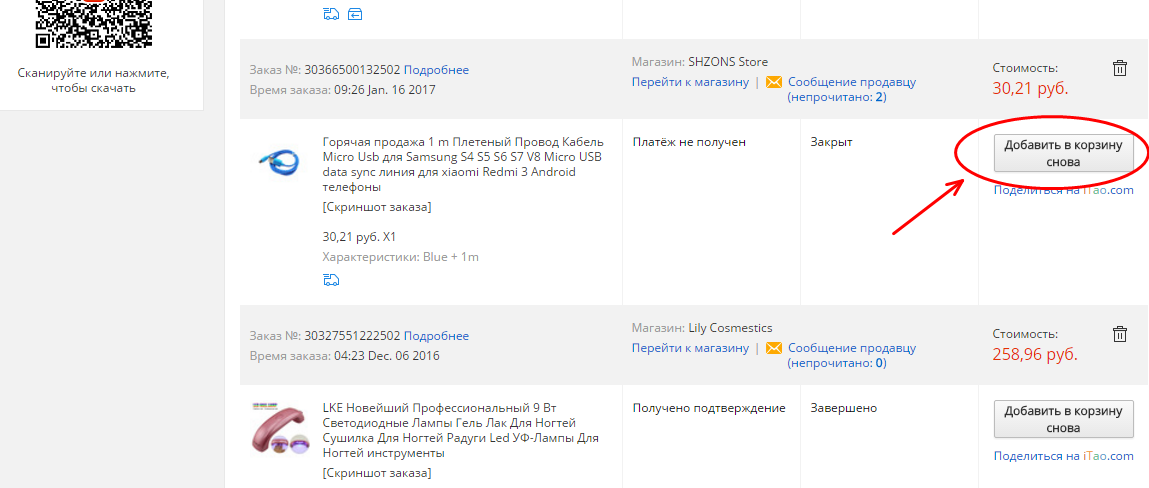Click the return box icon at top
Image resolution: width=1149 pixels, height=488 pixels.
click(355, 14)
